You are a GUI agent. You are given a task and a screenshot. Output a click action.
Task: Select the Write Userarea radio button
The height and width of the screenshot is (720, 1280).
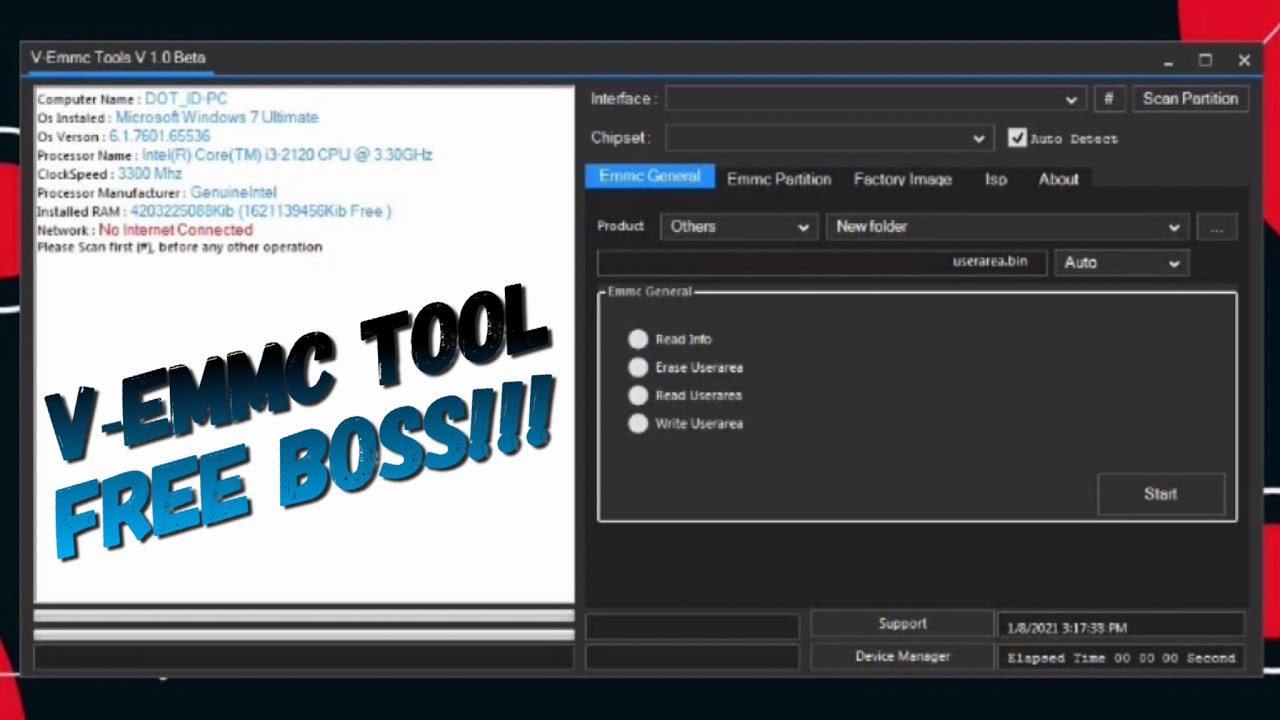click(x=638, y=423)
